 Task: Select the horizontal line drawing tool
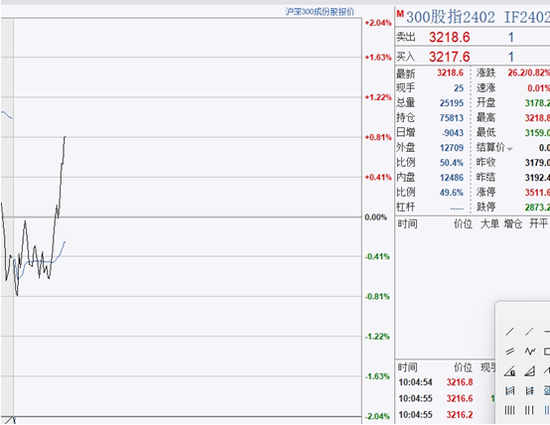click(x=547, y=331)
